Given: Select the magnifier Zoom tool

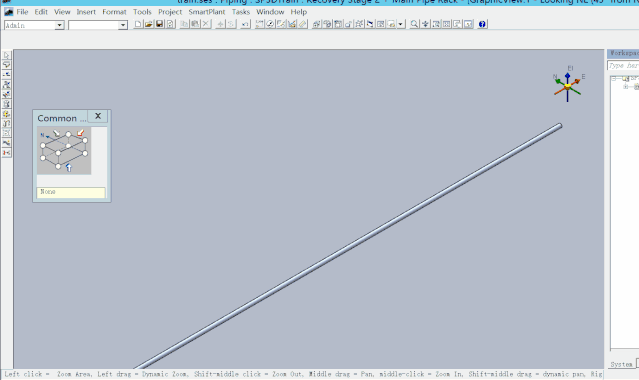Looking at the screenshot, I should (414, 24).
